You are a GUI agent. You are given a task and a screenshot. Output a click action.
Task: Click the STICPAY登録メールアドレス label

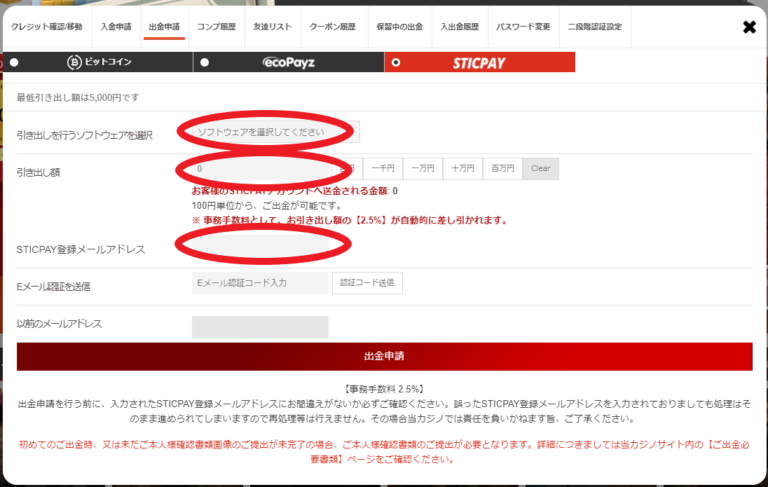81,250
